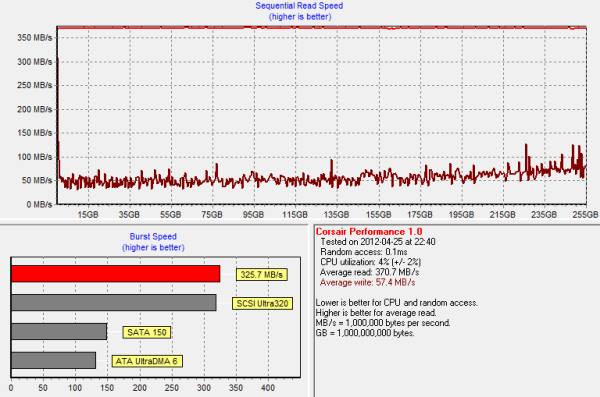Click Random access: 0.1ms value

364,252
